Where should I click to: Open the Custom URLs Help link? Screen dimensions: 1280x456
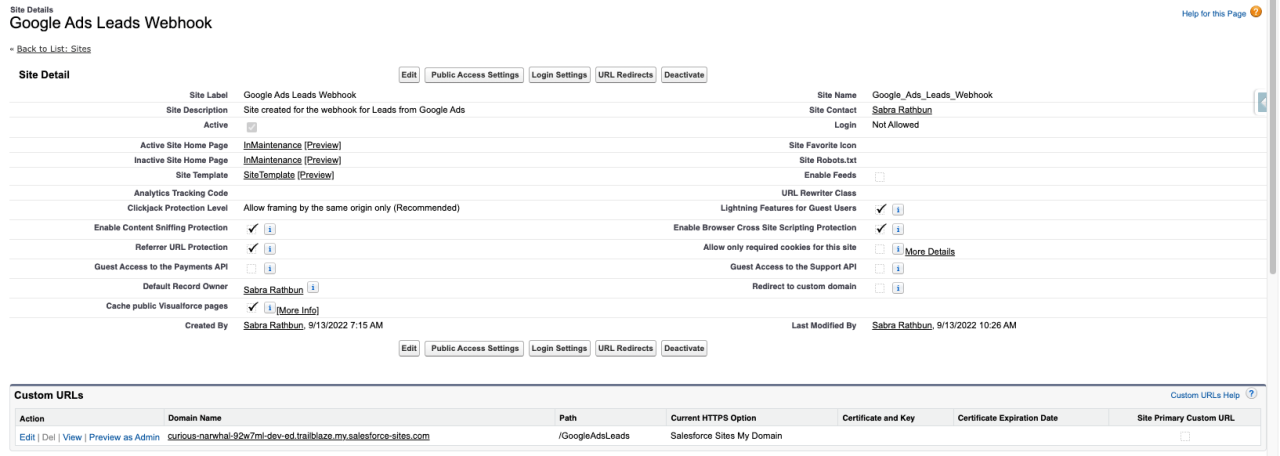pos(1206,396)
